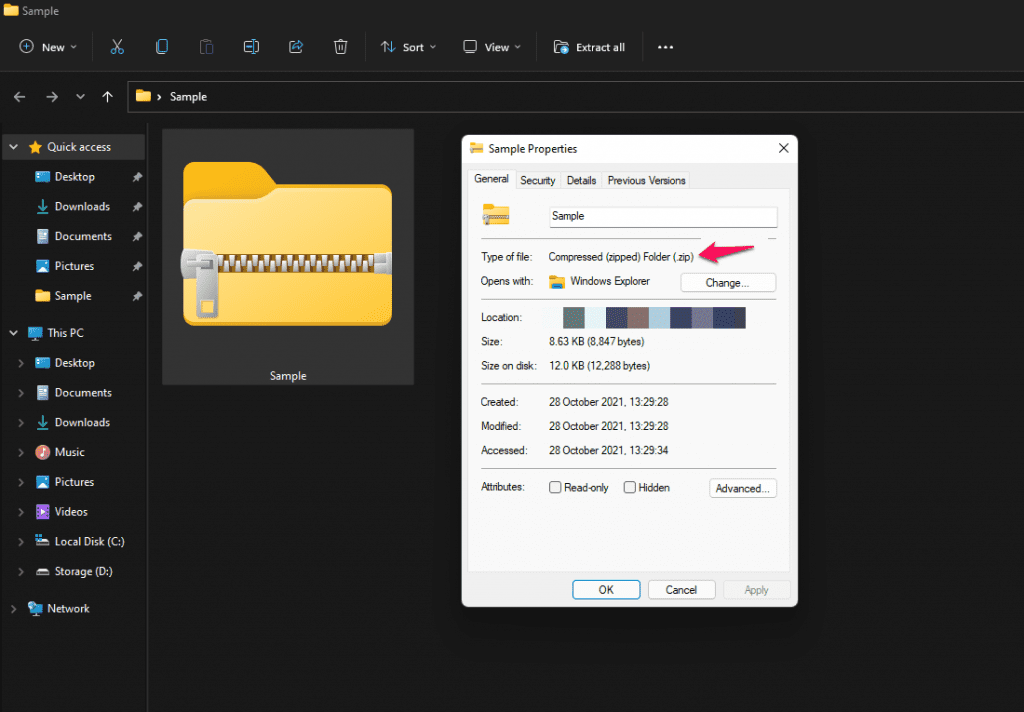
Task: Open the Share icon
Action: pyautogui.click(x=295, y=47)
